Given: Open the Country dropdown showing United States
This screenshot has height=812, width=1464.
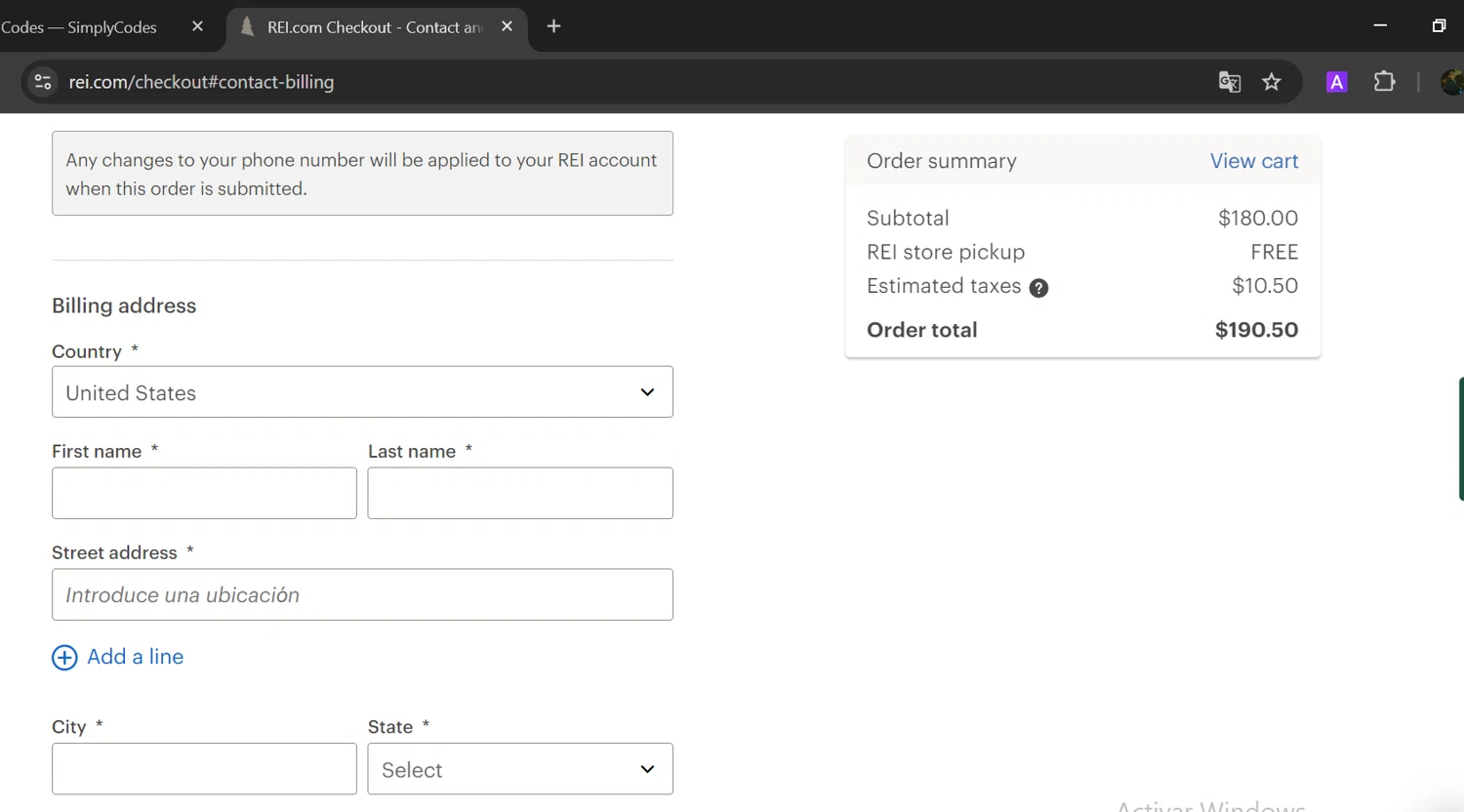Looking at the screenshot, I should pos(362,392).
